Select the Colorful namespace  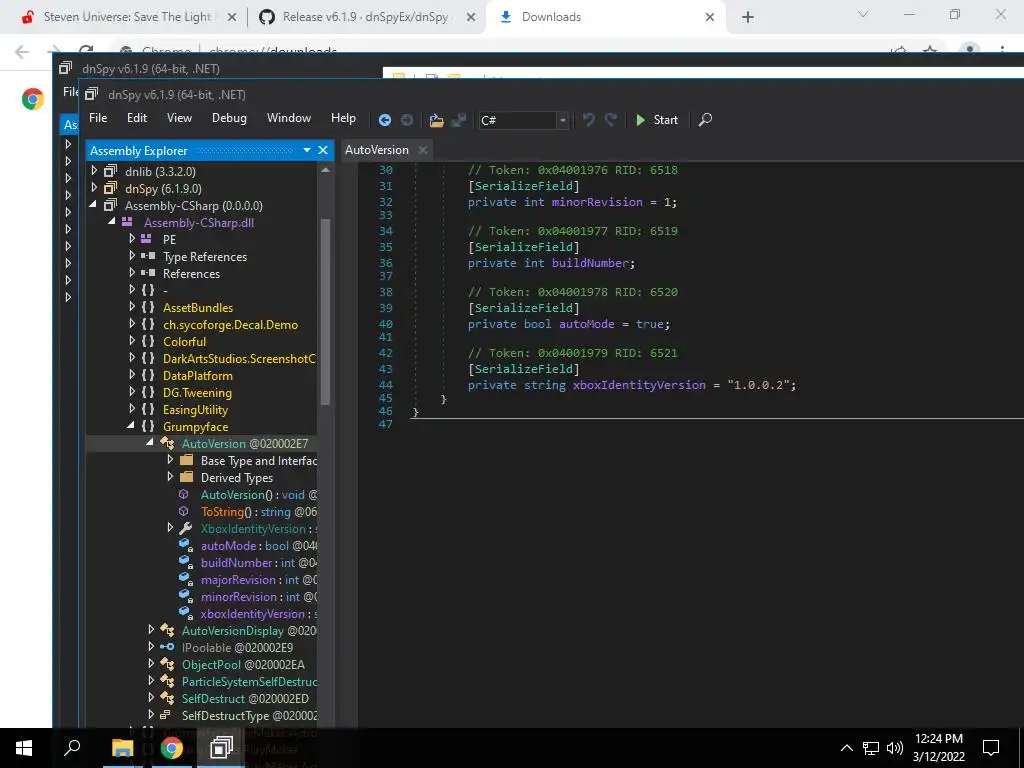click(184, 342)
